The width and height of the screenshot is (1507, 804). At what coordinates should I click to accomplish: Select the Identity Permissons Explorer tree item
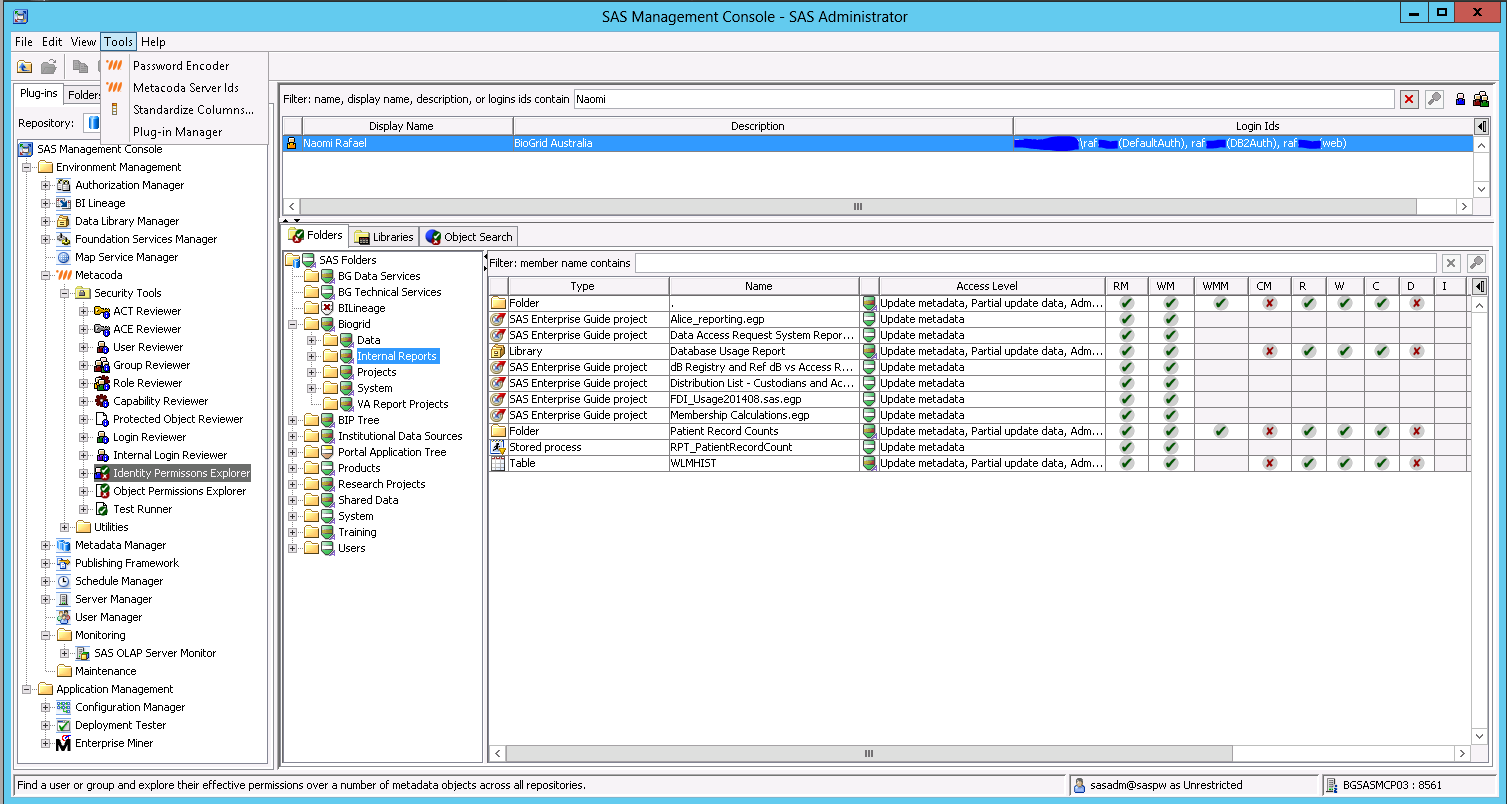coord(181,473)
